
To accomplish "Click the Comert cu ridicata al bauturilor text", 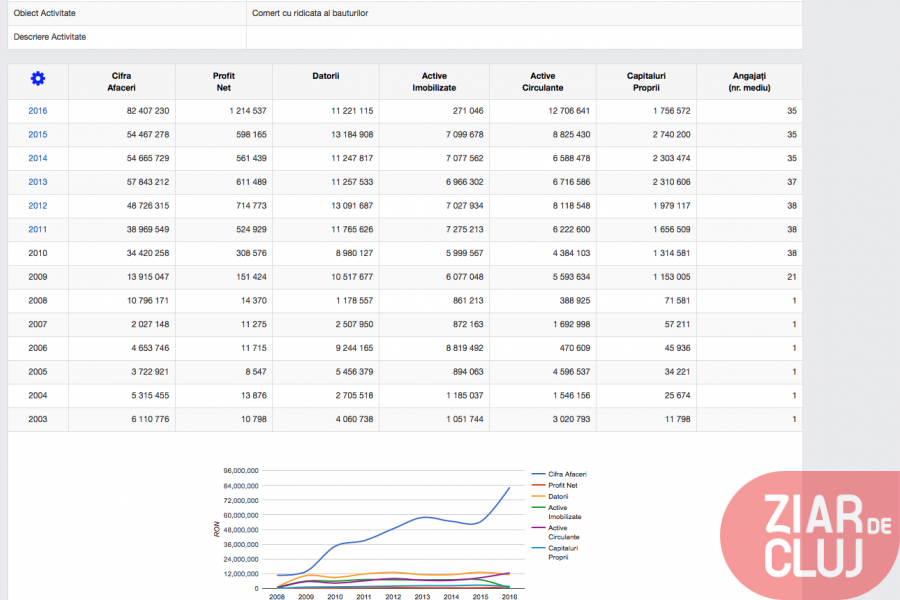I will coord(310,14).
